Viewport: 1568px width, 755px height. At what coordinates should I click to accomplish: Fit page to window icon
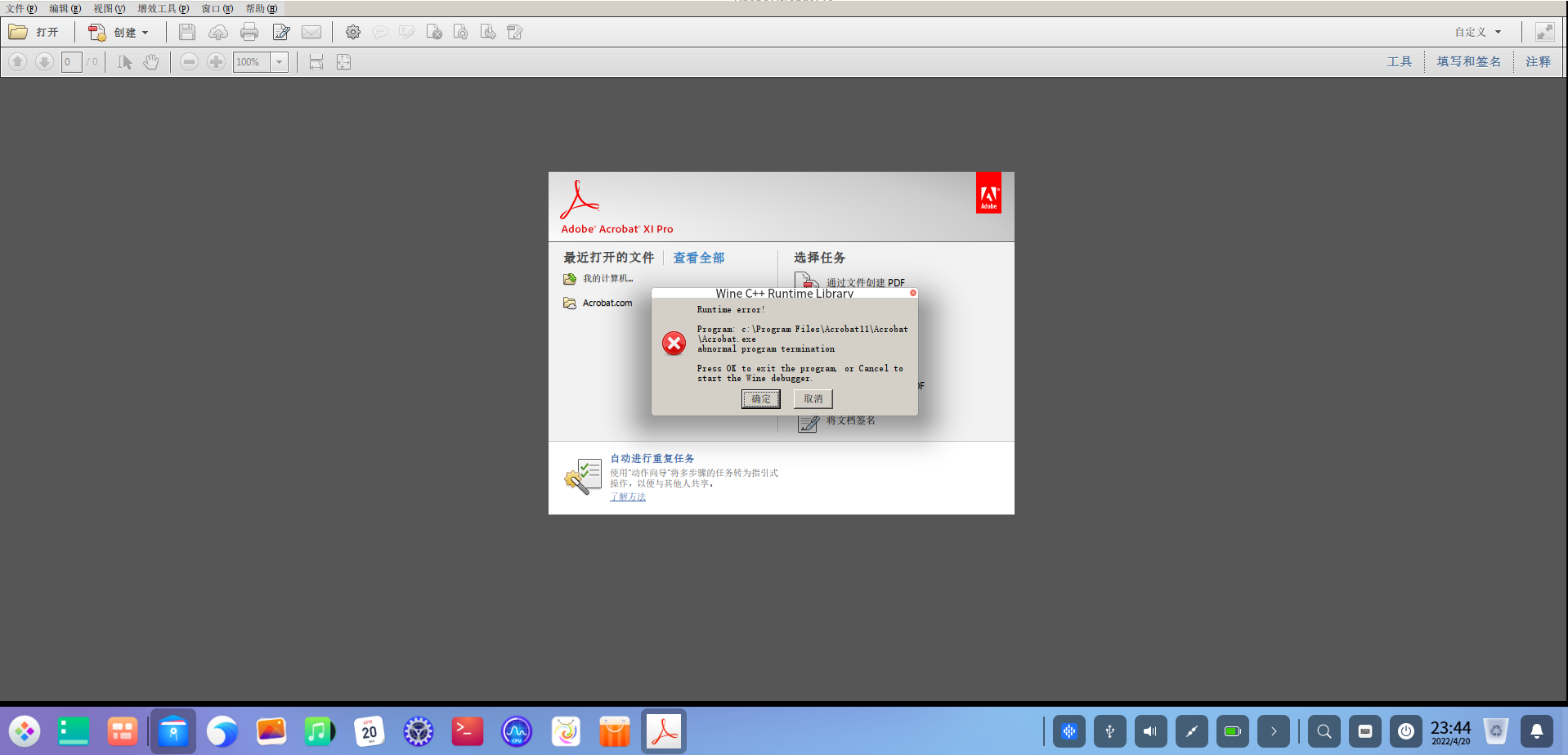coord(343,61)
